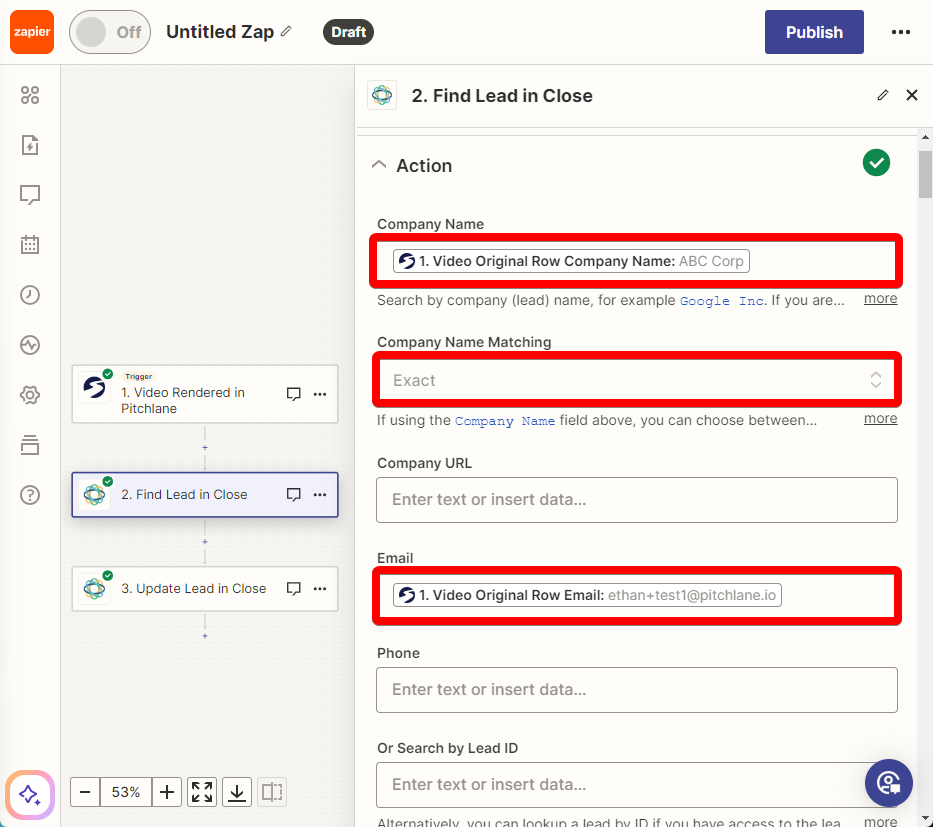
Task: Add step between Video Rendered and Find Lead
Action: (x=205, y=447)
